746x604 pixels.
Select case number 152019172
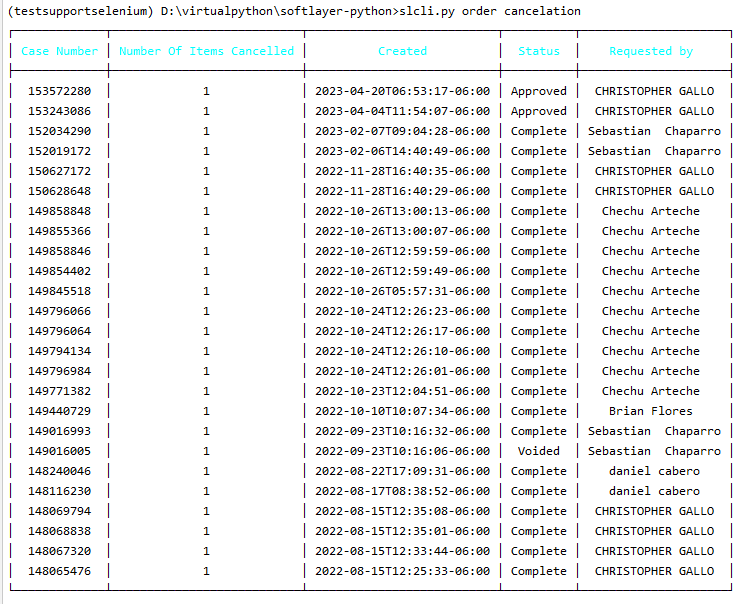pos(59,151)
